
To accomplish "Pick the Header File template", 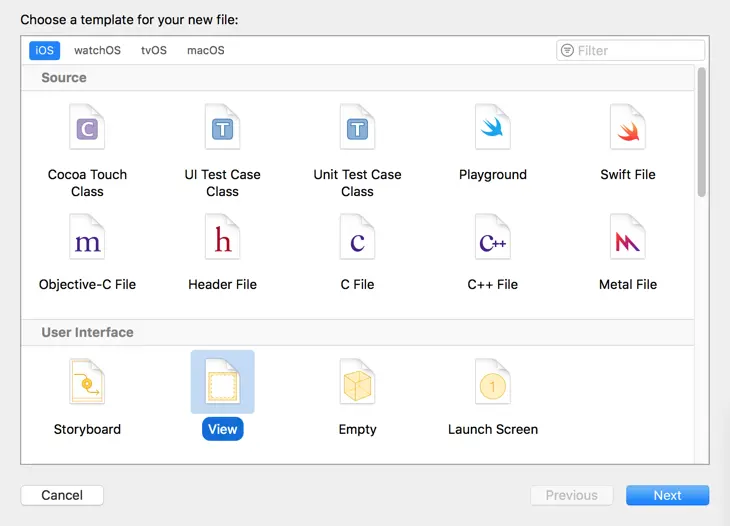I will click(222, 239).
